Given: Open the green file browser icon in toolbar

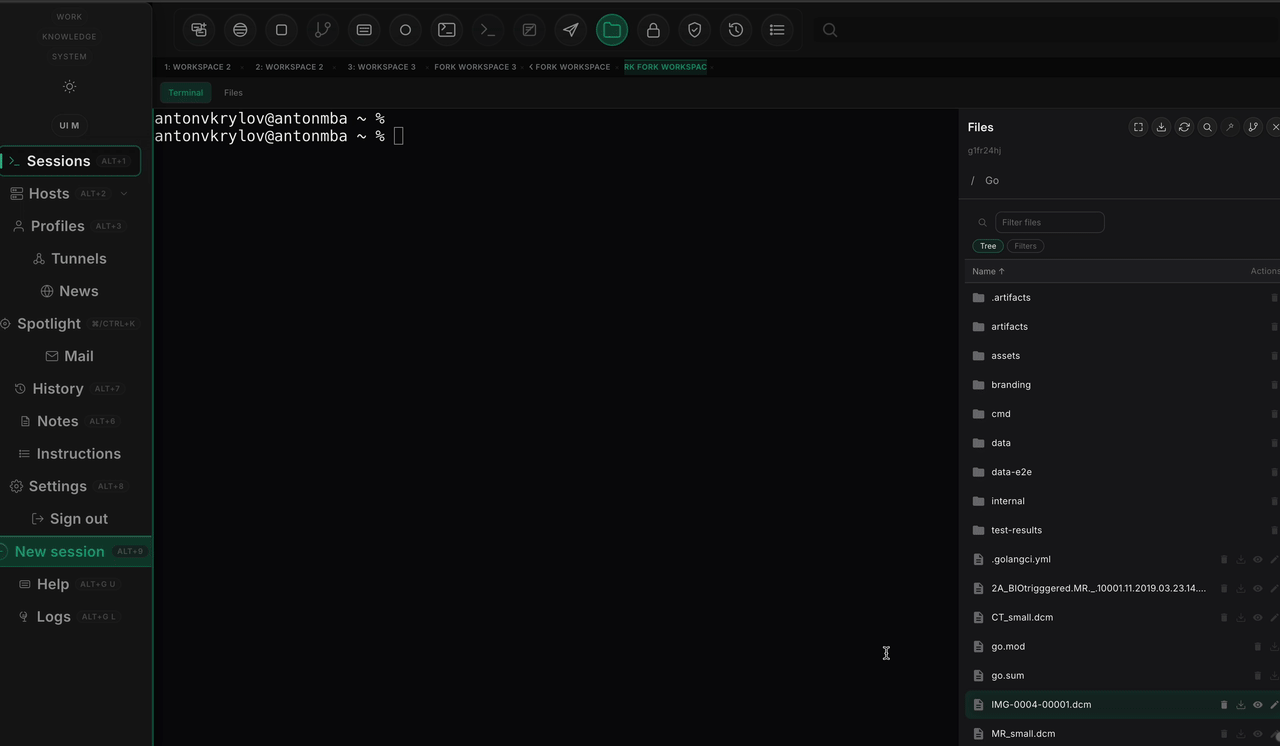Looking at the screenshot, I should 612,30.
